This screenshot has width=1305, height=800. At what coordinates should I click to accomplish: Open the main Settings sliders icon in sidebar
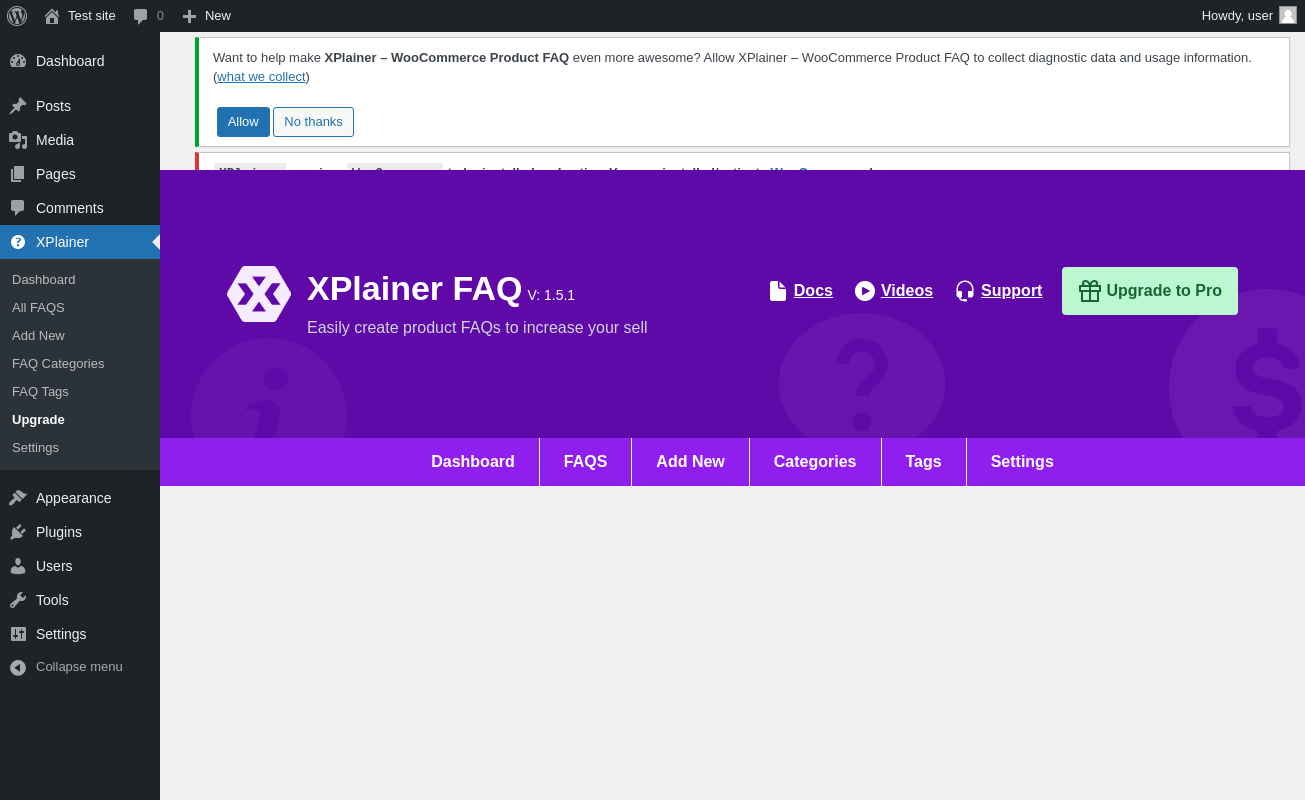[18, 634]
